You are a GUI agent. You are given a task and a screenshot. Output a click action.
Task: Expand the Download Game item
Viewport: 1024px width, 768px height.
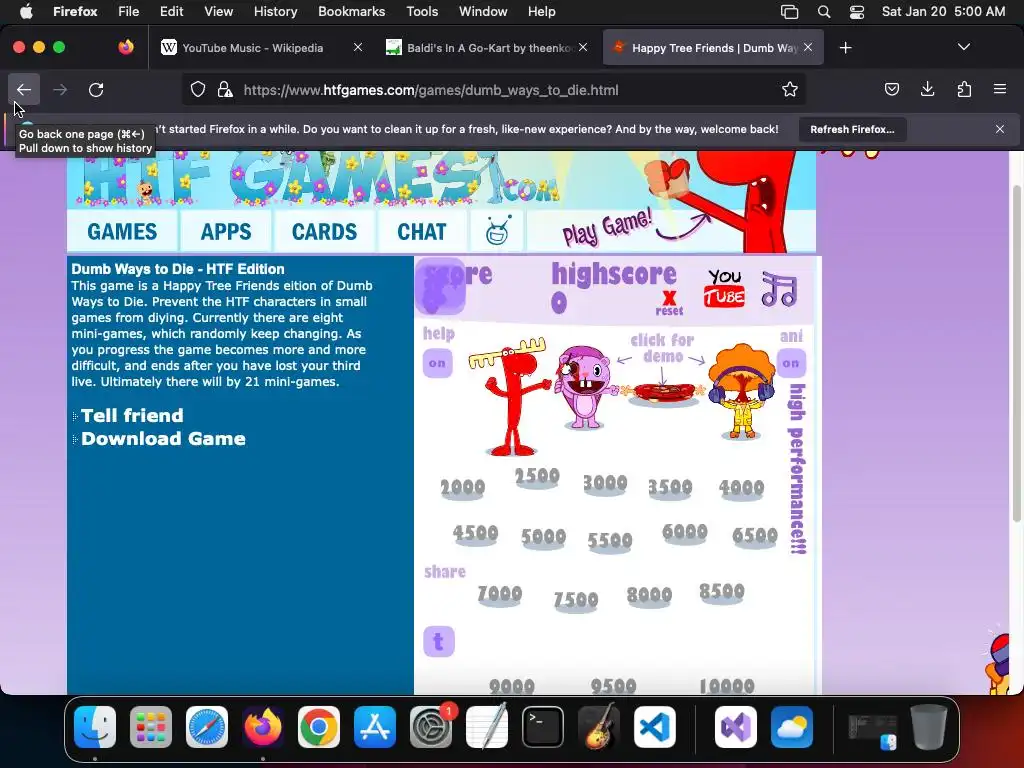[x=163, y=438]
